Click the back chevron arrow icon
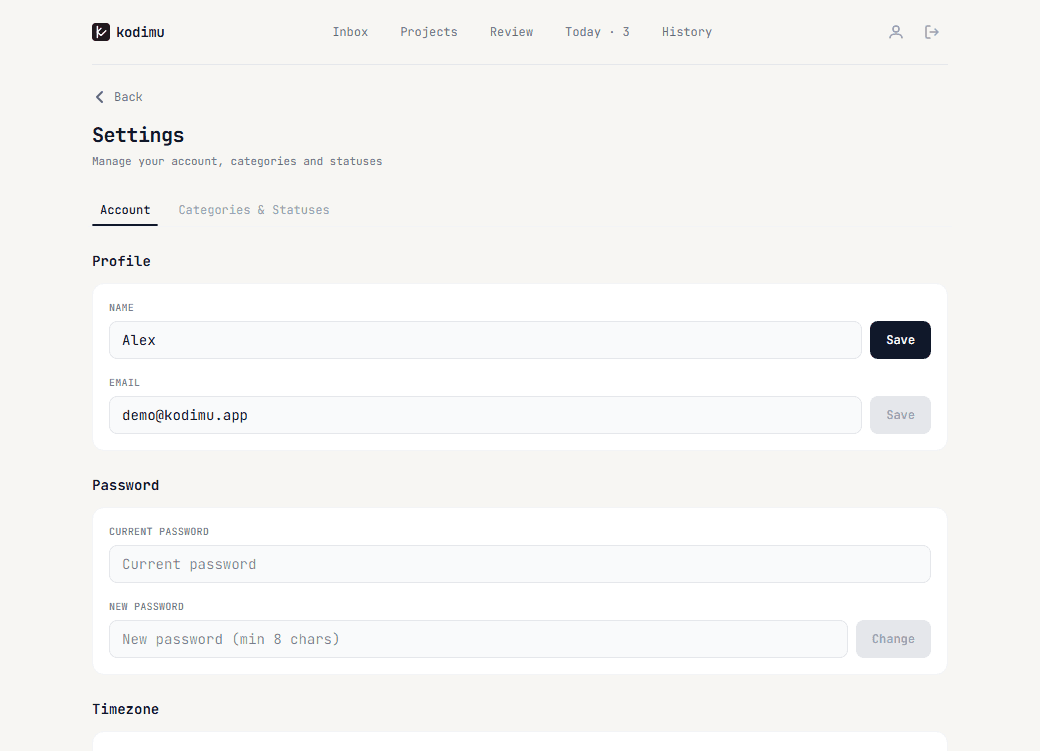Image resolution: width=1040 pixels, height=751 pixels. point(98,96)
